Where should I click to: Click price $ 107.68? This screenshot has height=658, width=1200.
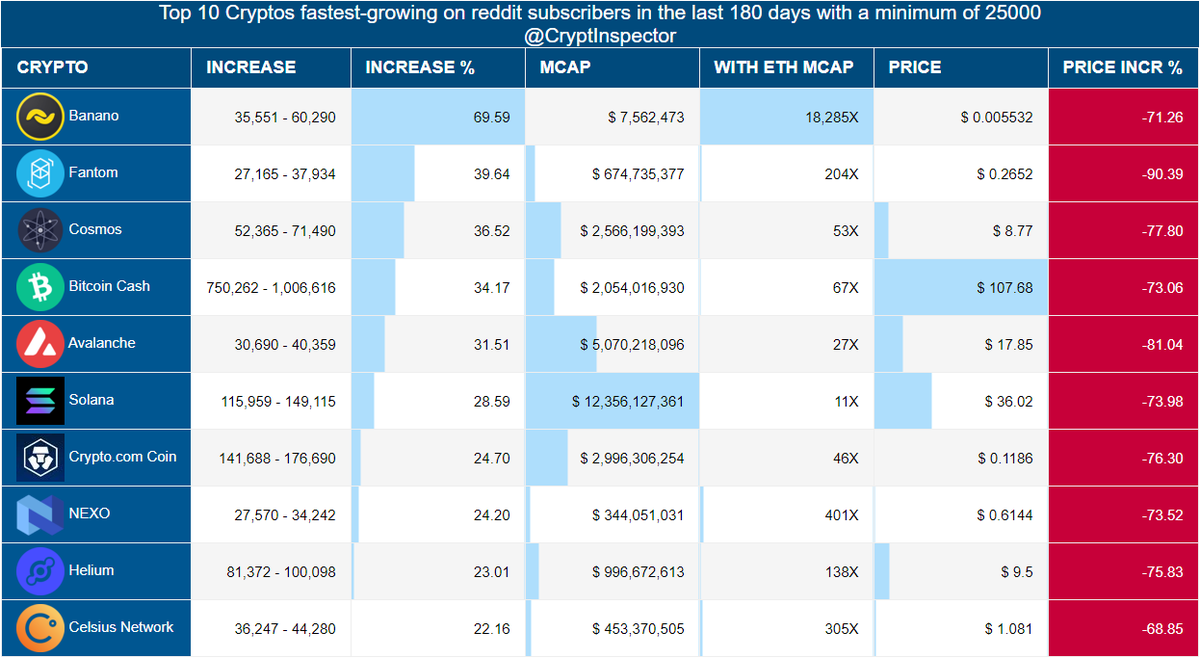coord(1005,288)
